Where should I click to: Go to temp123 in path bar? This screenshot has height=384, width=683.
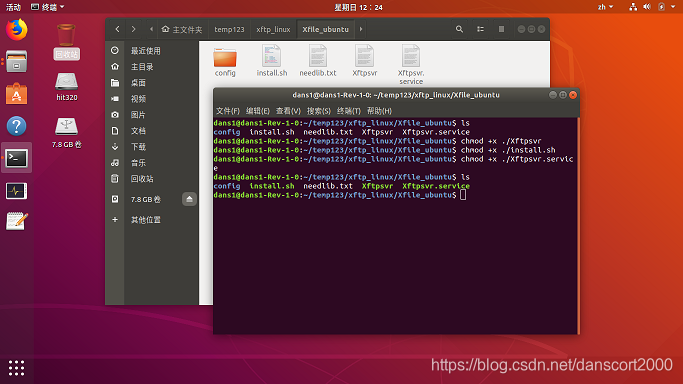pos(229,29)
